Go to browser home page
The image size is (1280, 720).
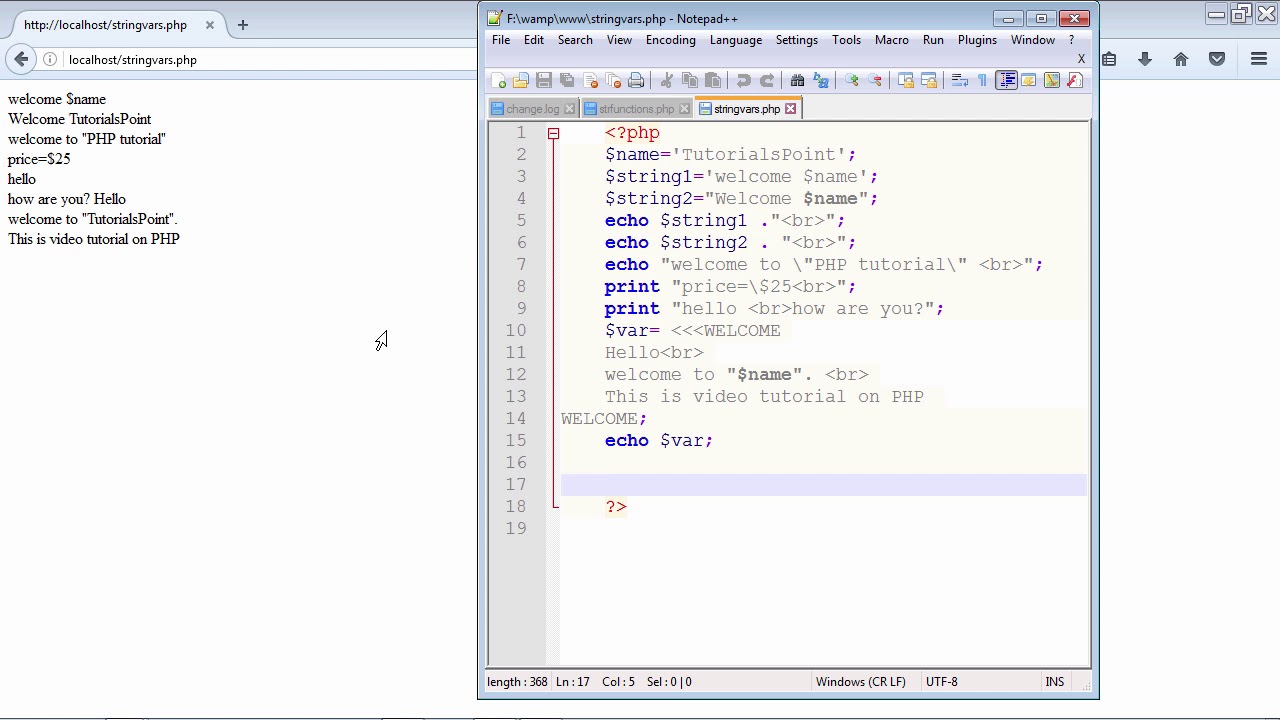1181,60
